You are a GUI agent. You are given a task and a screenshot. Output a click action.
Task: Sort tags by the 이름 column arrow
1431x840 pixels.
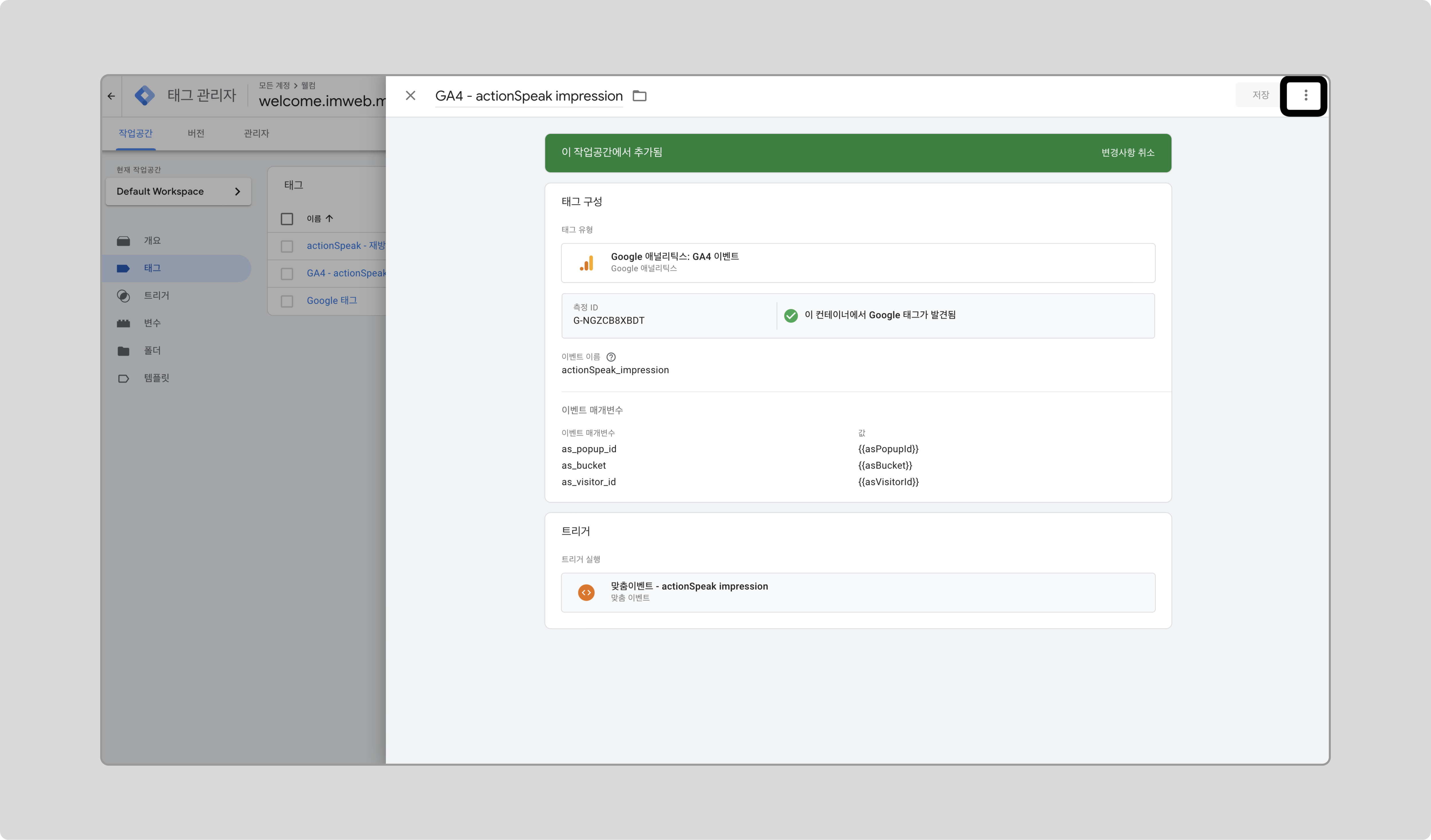click(x=329, y=219)
